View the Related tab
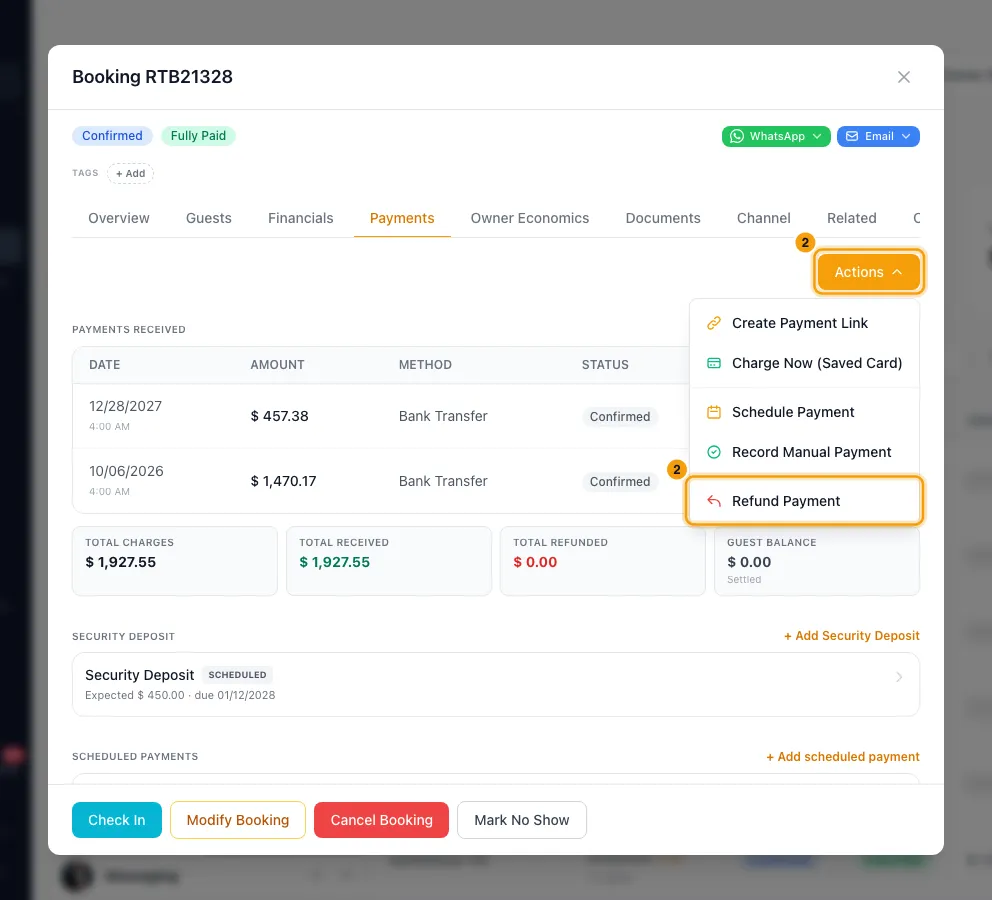The width and height of the screenshot is (992, 900). (x=852, y=218)
